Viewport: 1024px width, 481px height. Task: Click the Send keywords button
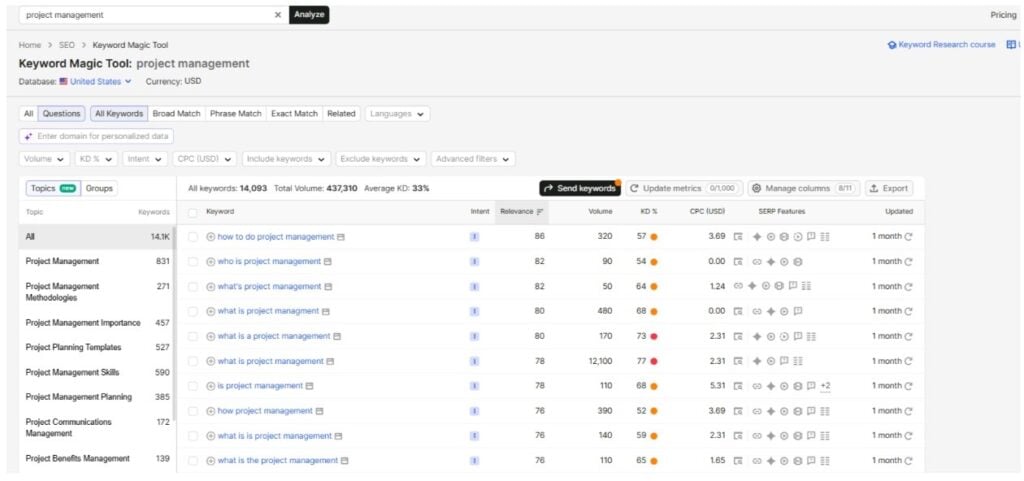(x=580, y=188)
